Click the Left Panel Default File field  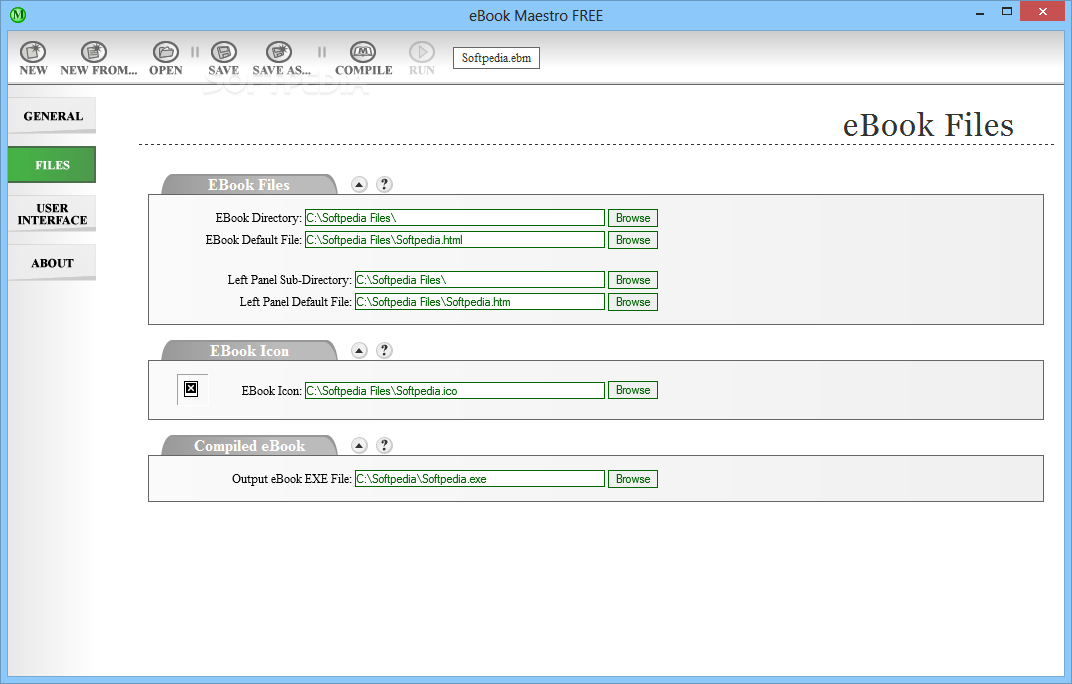click(480, 302)
